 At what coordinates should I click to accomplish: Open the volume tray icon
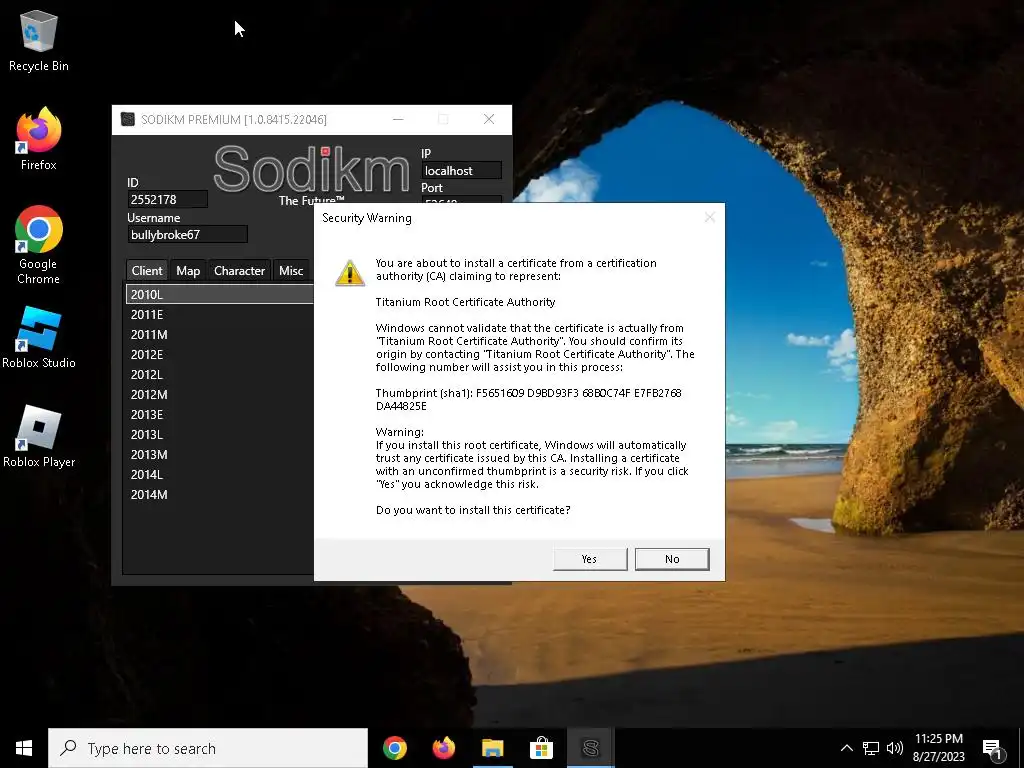tap(895, 748)
